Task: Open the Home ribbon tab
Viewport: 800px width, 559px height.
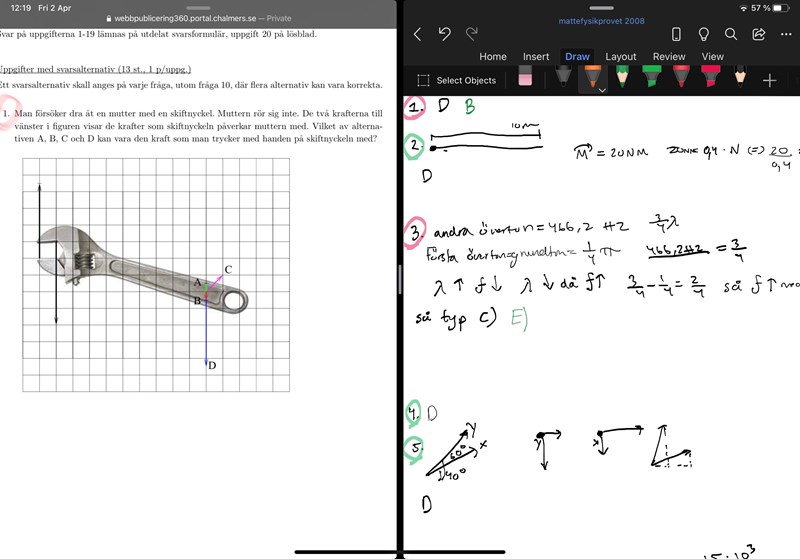Action: pyautogui.click(x=492, y=57)
